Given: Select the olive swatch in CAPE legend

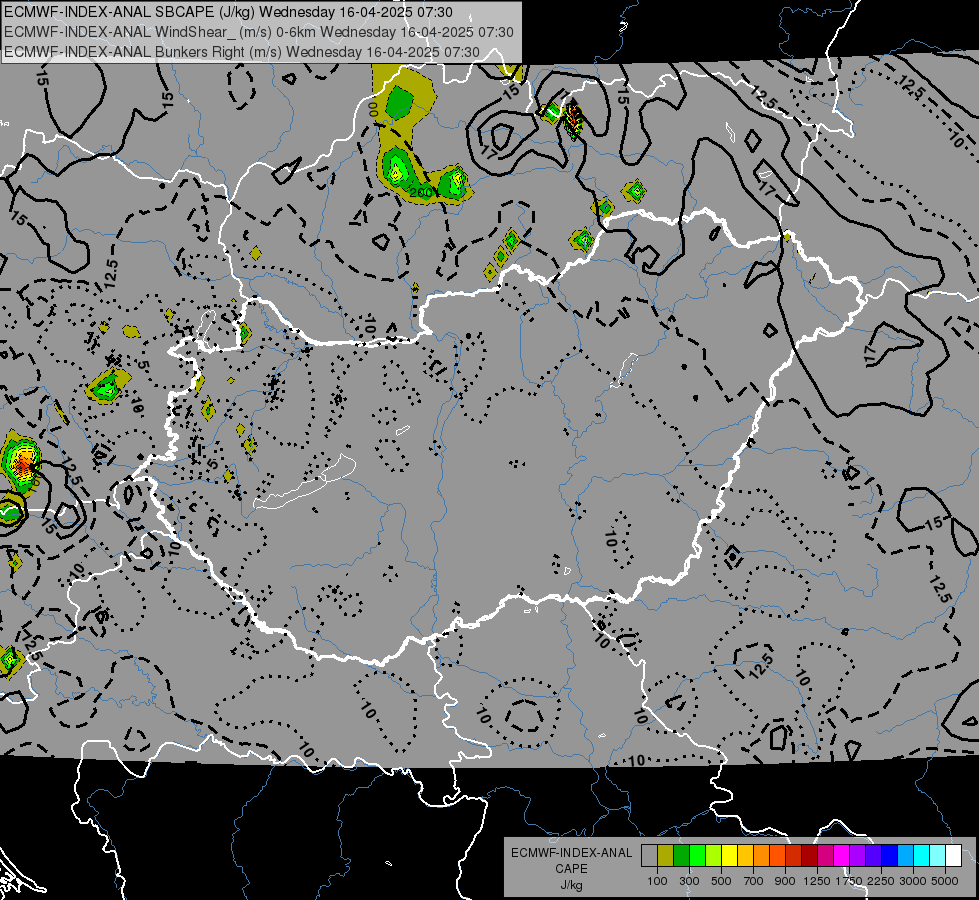Looking at the screenshot, I should point(665,856).
